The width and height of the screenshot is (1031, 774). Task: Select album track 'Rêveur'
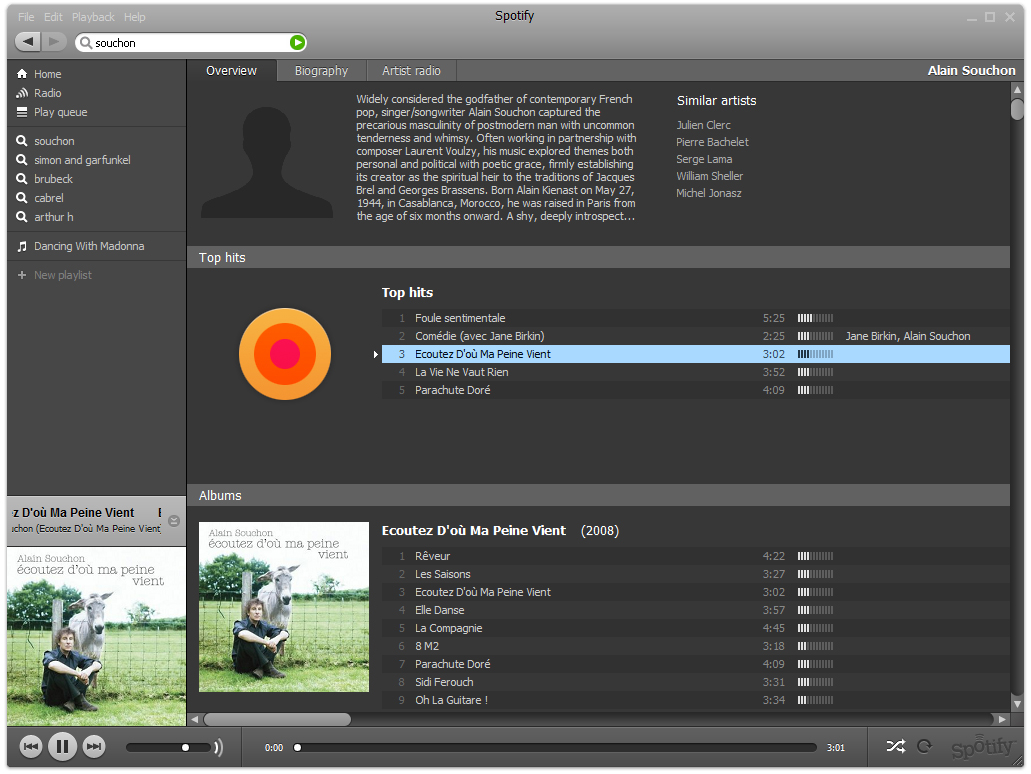[x=696, y=556]
